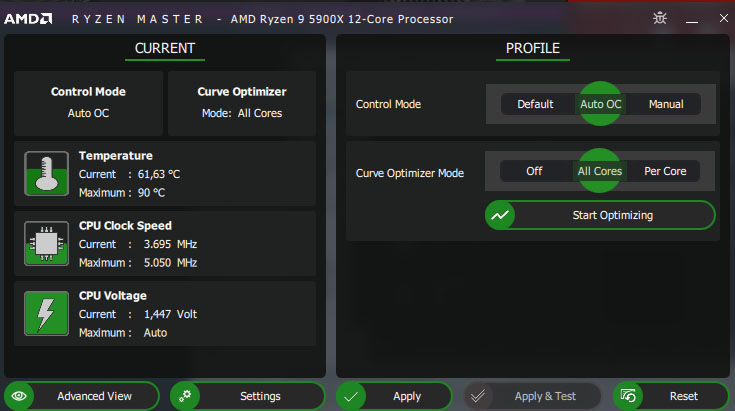Set Control Mode to Default
This screenshot has height=411, width=735.
(535, 104)
